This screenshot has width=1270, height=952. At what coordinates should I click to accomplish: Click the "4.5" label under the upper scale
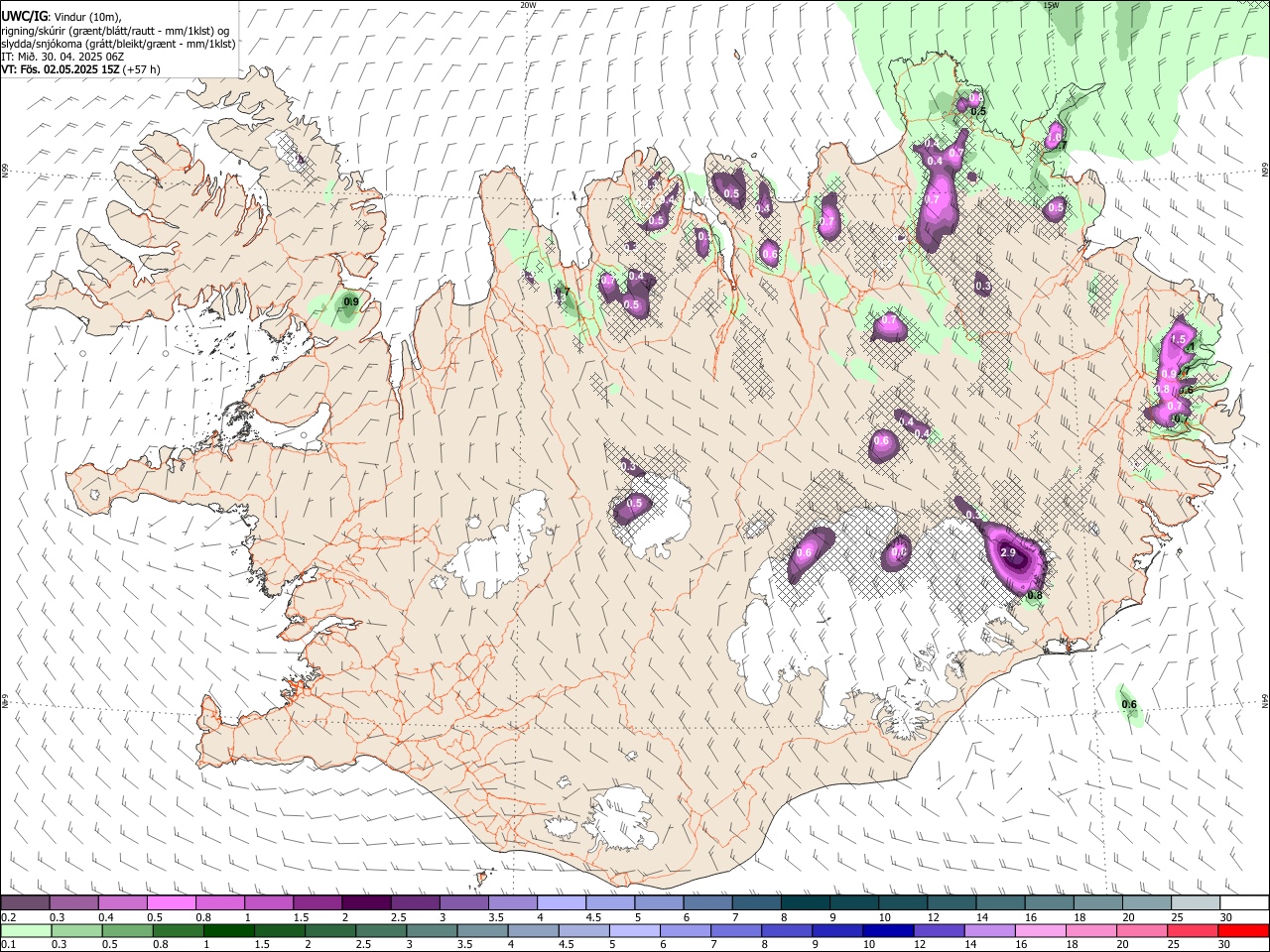593,917
